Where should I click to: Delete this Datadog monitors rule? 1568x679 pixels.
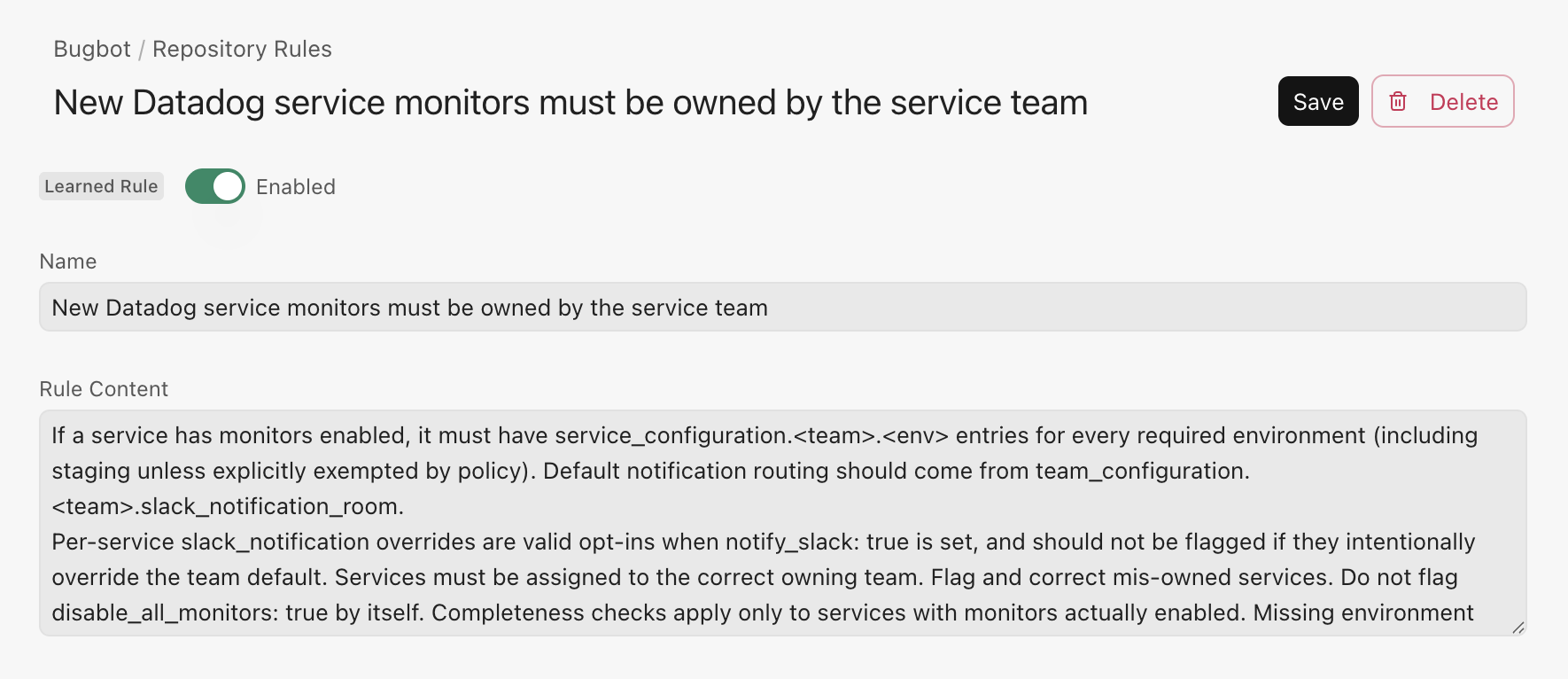pyautogui.click(x=1443, y=102)
